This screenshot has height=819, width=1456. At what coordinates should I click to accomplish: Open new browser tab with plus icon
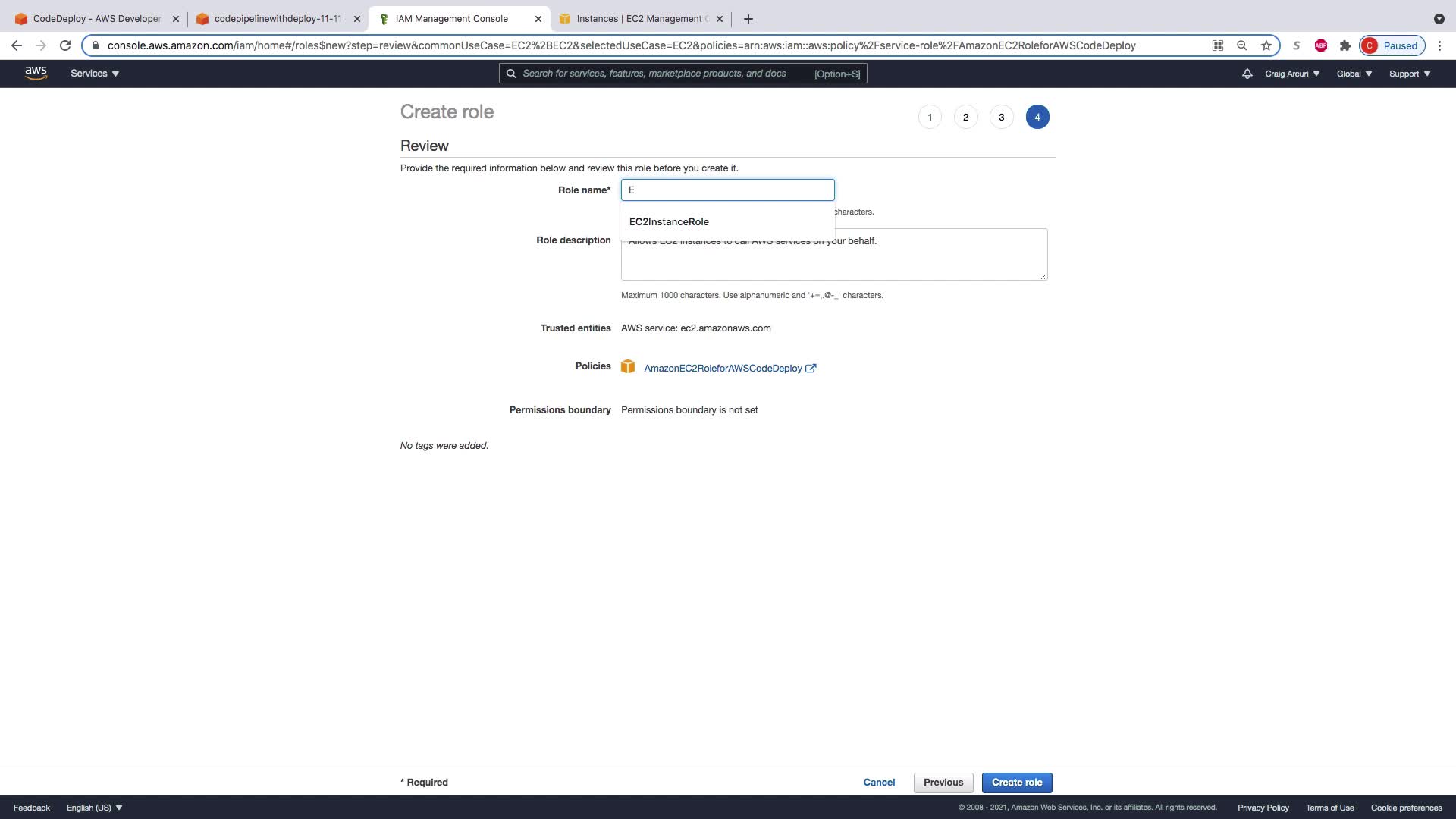[x=748, y=19]
